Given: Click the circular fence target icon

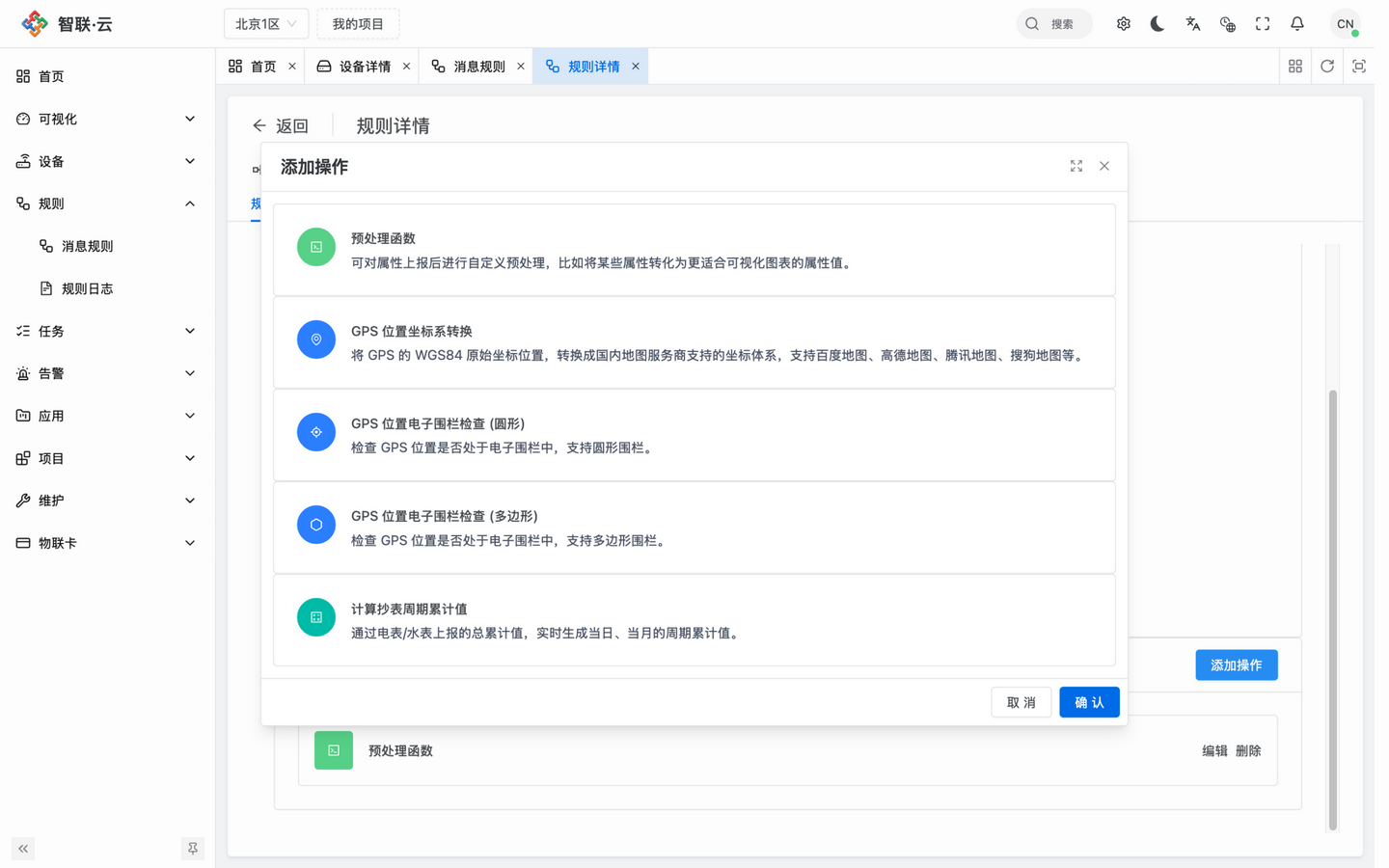Looking at the screenshot, I should click(316, 432).
